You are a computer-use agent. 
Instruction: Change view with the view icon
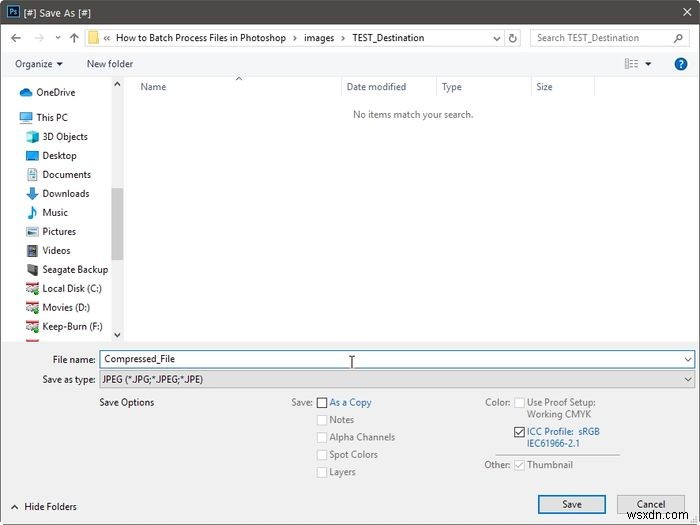631,64
